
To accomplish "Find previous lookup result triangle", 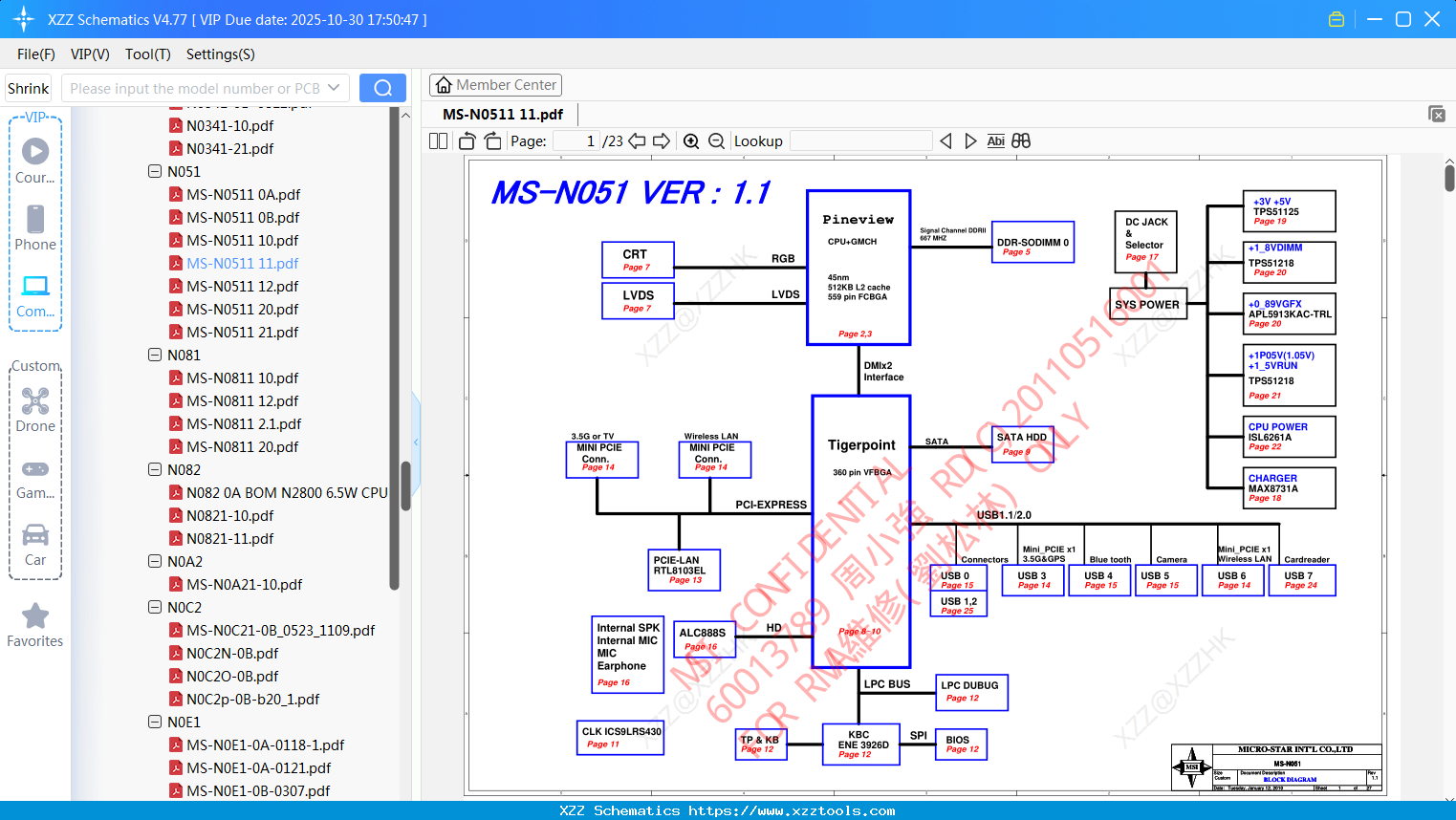I will click(945, 141).
